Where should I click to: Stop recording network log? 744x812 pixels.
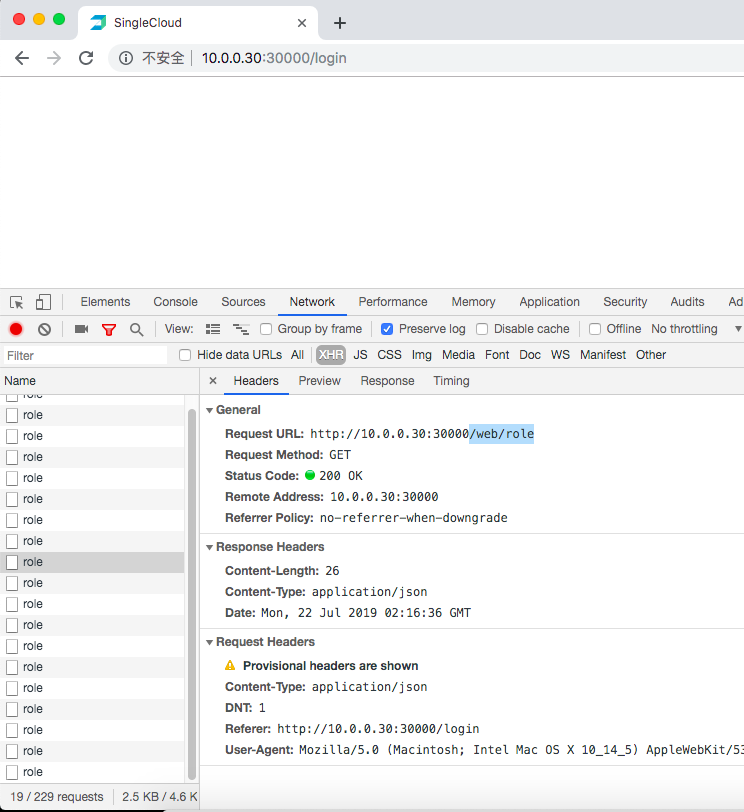point(16,329)
